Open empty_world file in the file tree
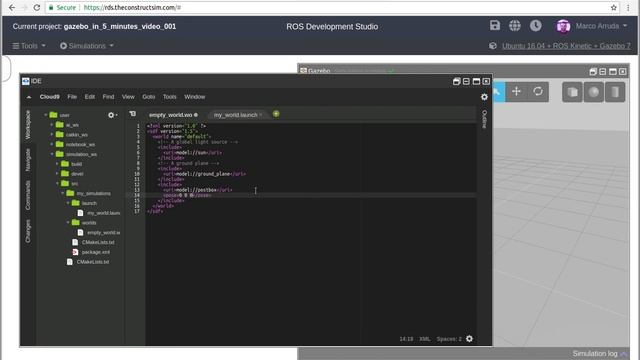This screenshot has width=640, height=360. (103, 233)
